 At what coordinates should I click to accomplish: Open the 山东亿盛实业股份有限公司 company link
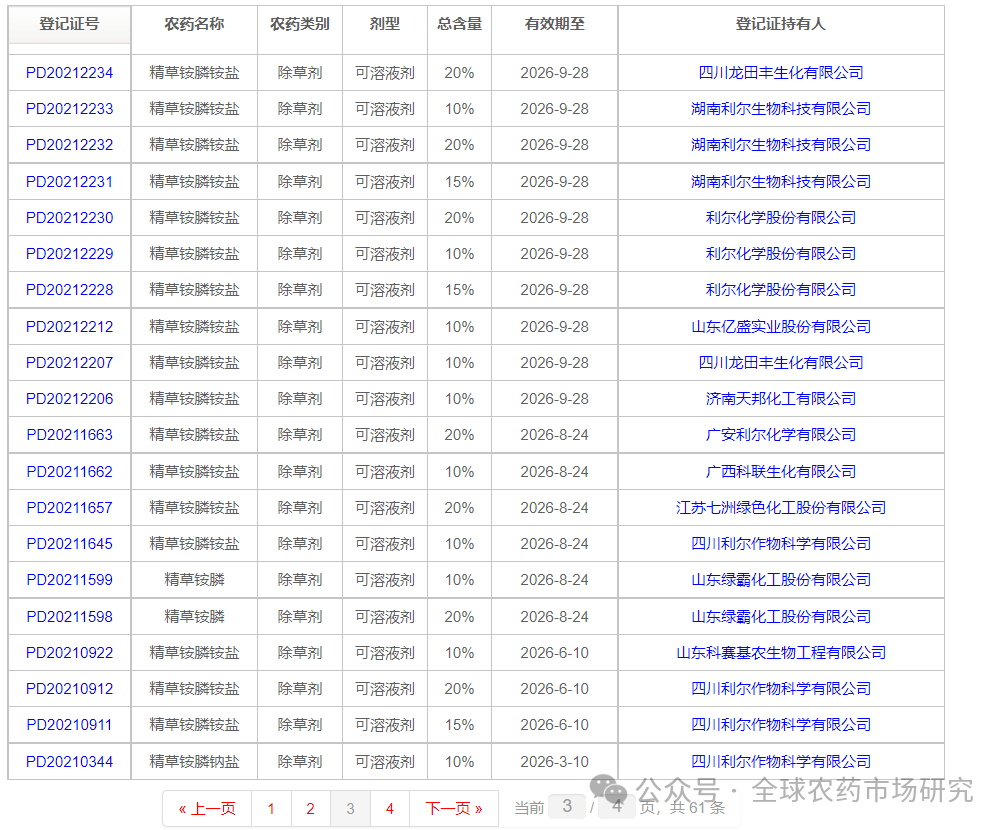(x=779, y=326)
